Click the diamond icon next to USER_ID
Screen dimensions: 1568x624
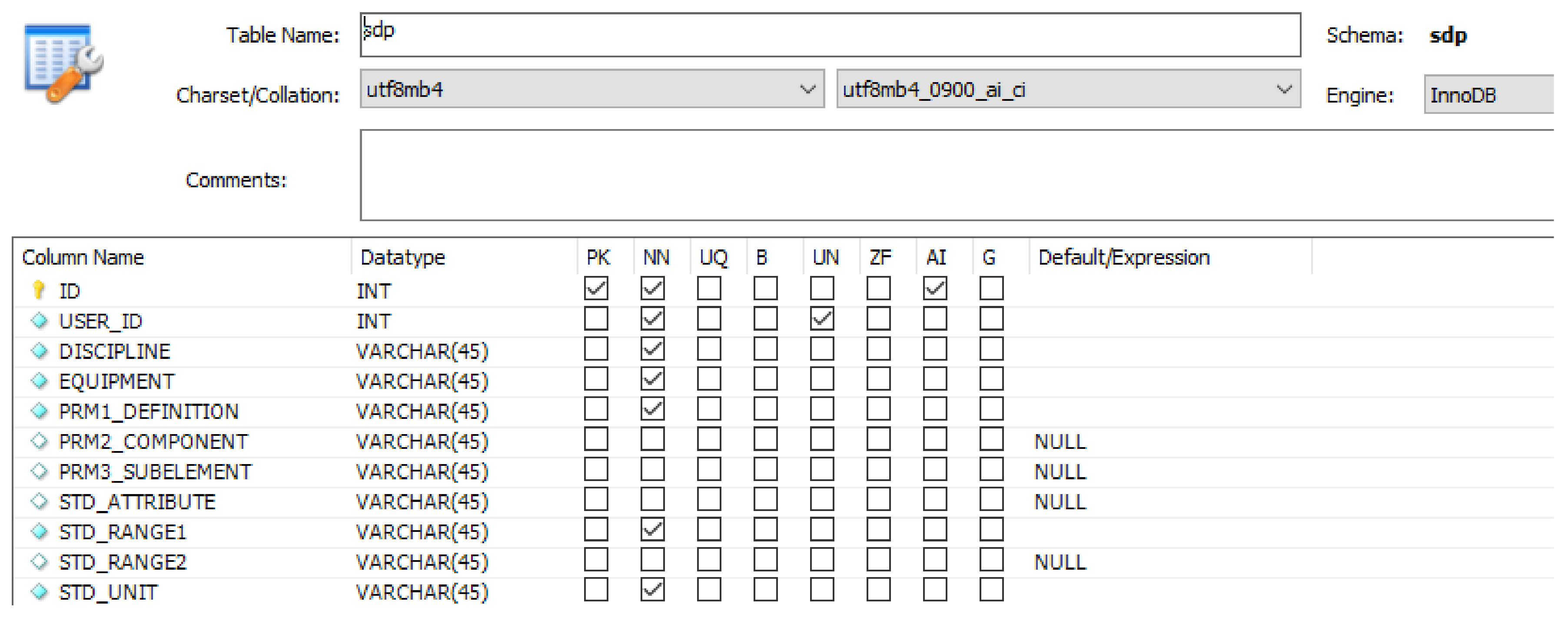(x=40, y=320)
